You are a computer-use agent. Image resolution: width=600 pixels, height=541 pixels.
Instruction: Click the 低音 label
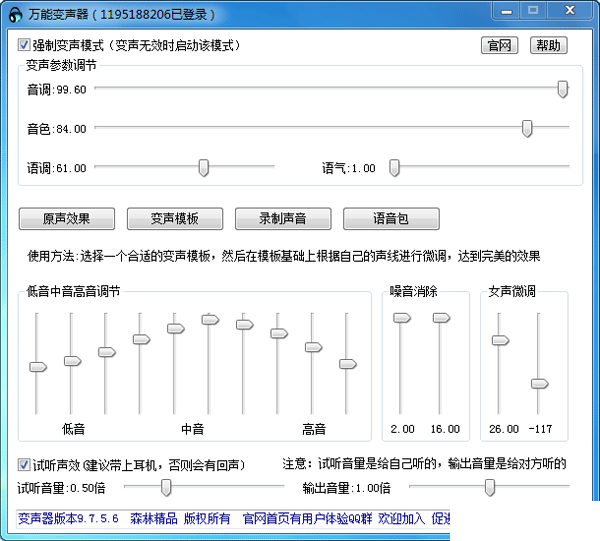point(73,429)
